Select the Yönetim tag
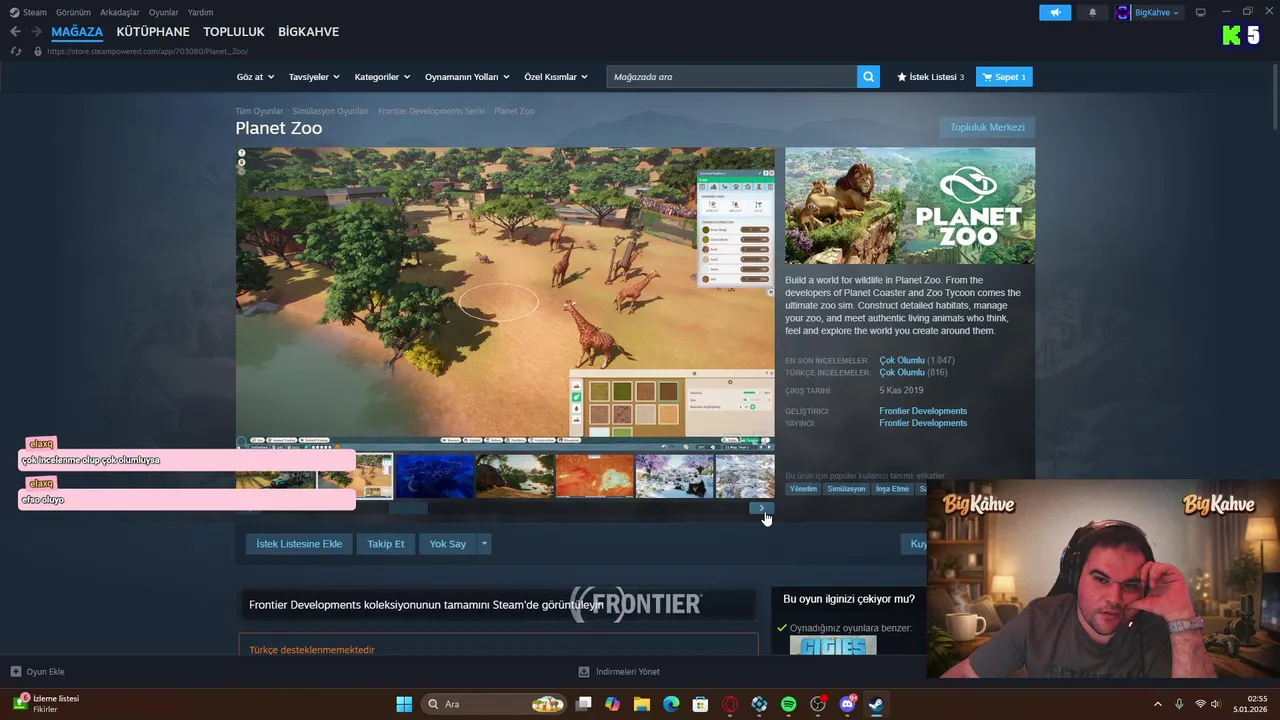1280x720 pixels. 803,489
